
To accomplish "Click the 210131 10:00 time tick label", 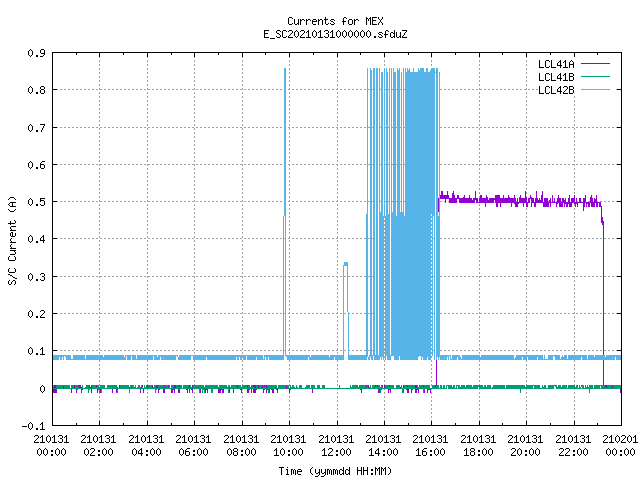I will 288,446.
